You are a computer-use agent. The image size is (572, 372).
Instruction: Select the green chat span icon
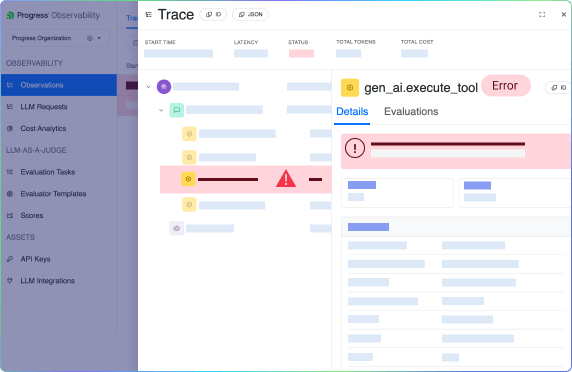pyautogui.click(x=177, y=110)
